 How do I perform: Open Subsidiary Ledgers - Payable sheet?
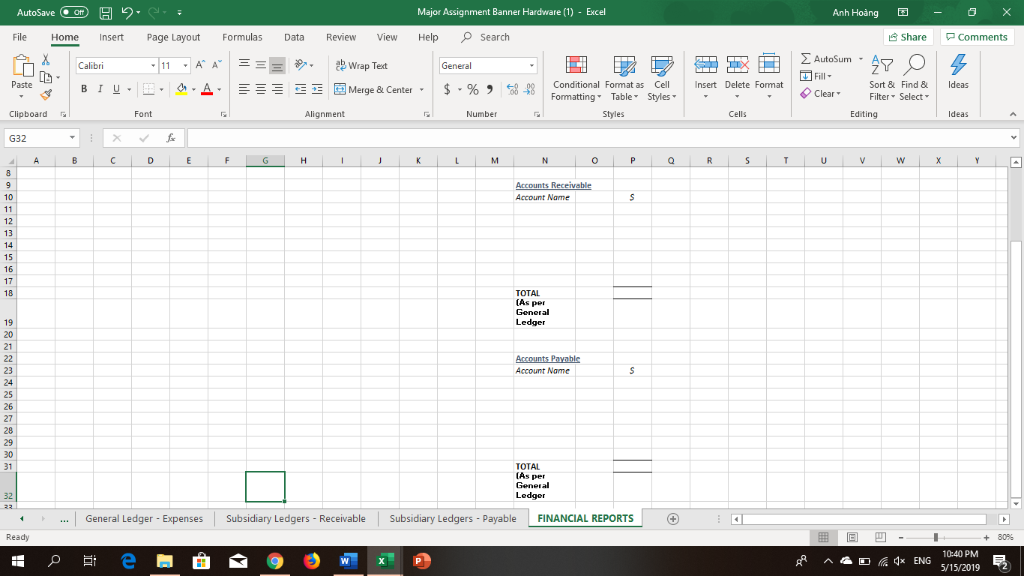tap(453, 519)
